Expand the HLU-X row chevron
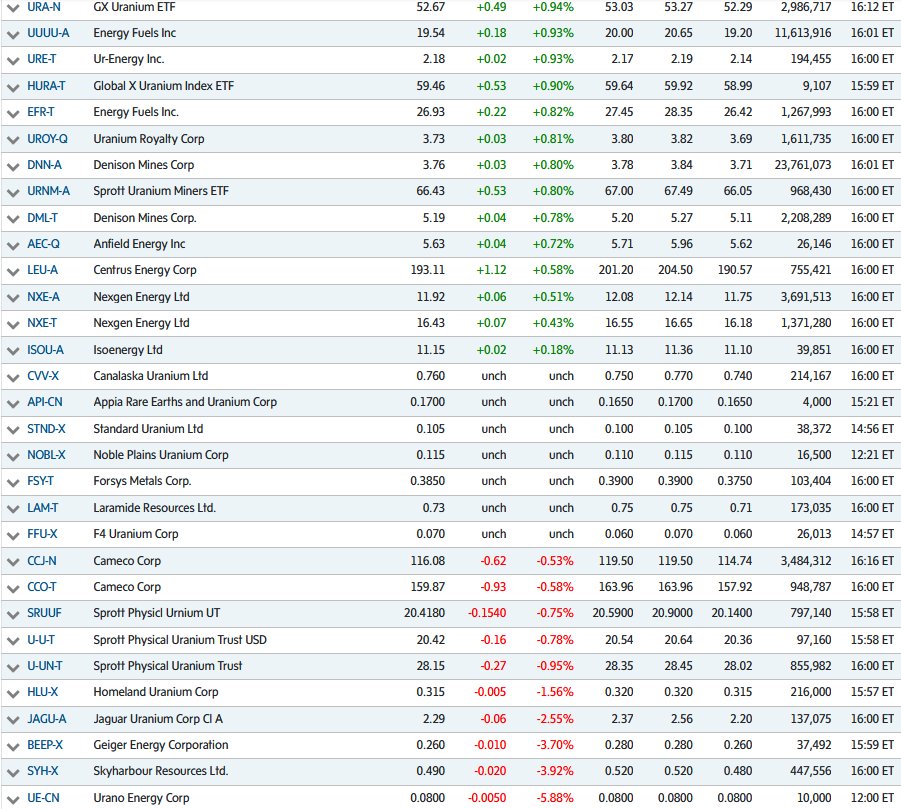 [13, 694]
